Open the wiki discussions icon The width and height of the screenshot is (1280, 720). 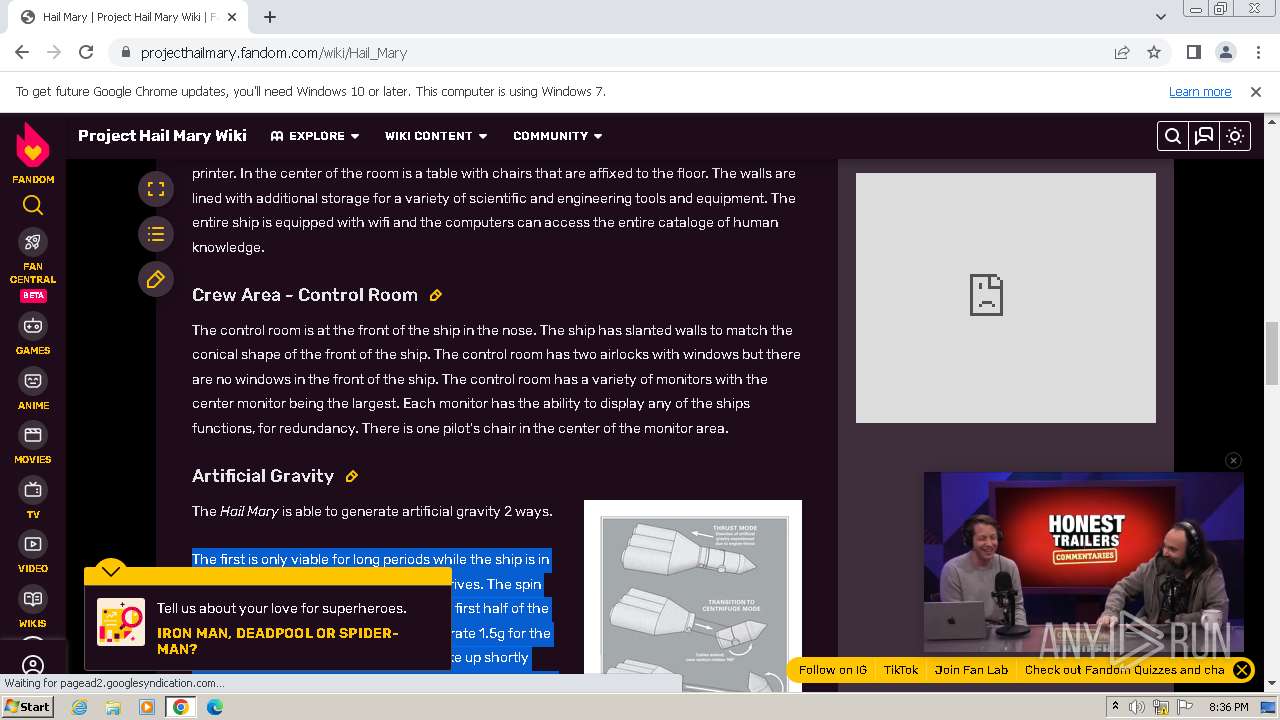(1204, 136)
